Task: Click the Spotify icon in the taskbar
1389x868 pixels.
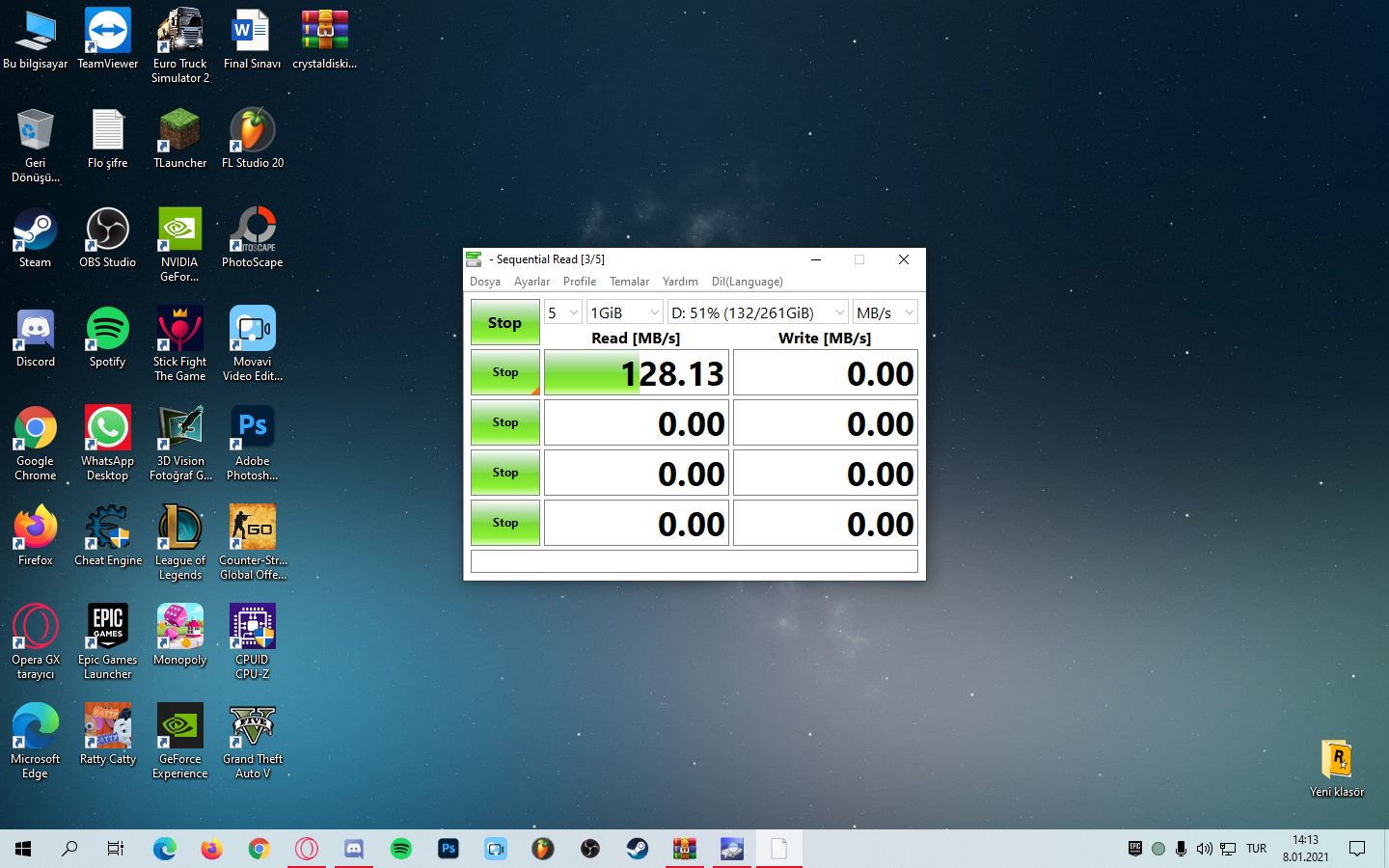Action: 401,849
